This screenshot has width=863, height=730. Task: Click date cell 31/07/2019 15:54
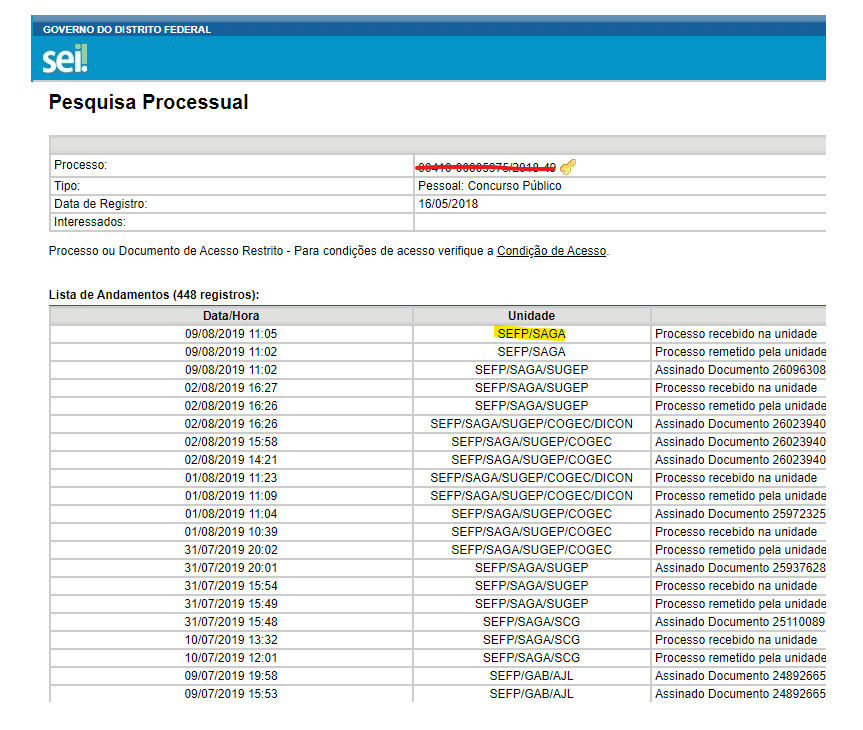pyautogui.click(x=231, y=586)
